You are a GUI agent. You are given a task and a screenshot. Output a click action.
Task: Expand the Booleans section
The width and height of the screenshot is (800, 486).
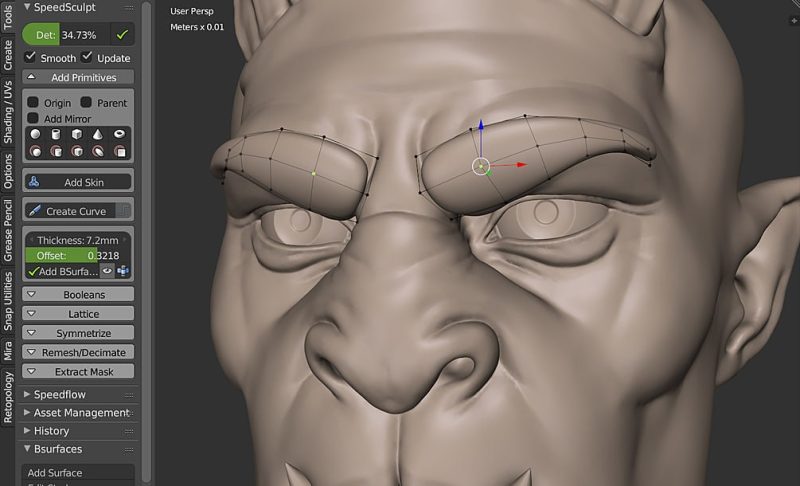[78, 295]
